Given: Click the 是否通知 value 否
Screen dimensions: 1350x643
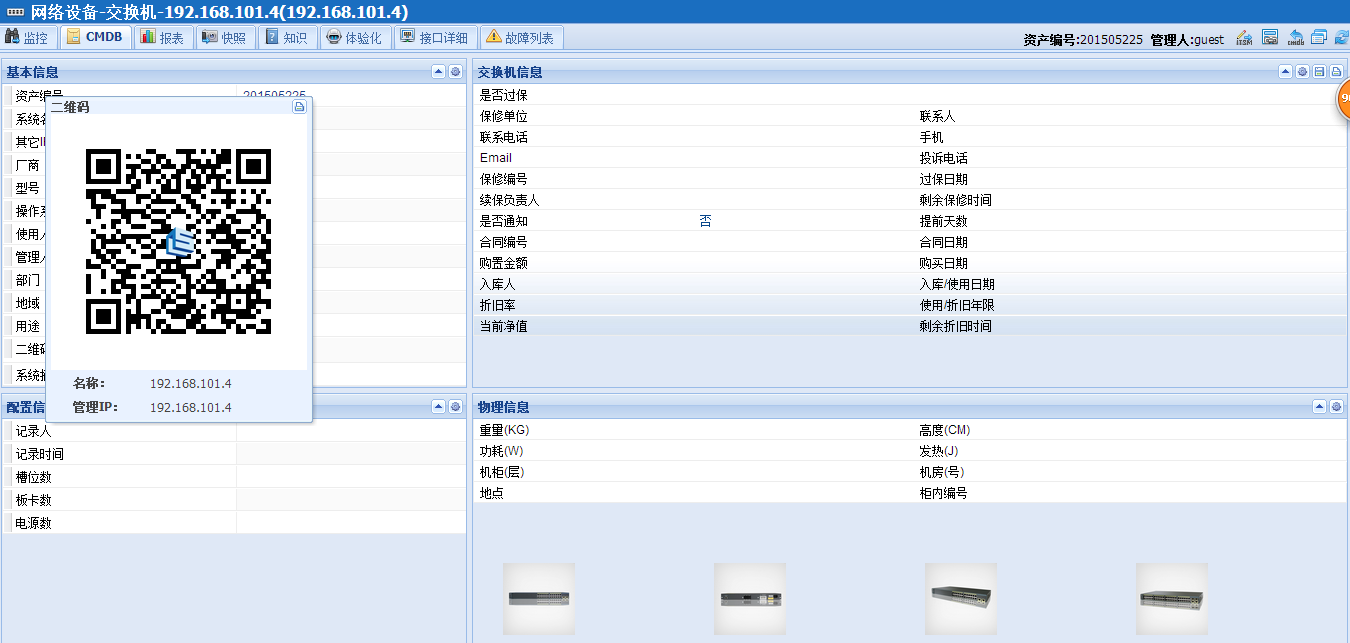Looking at the screenshot, I should (705, 221).
